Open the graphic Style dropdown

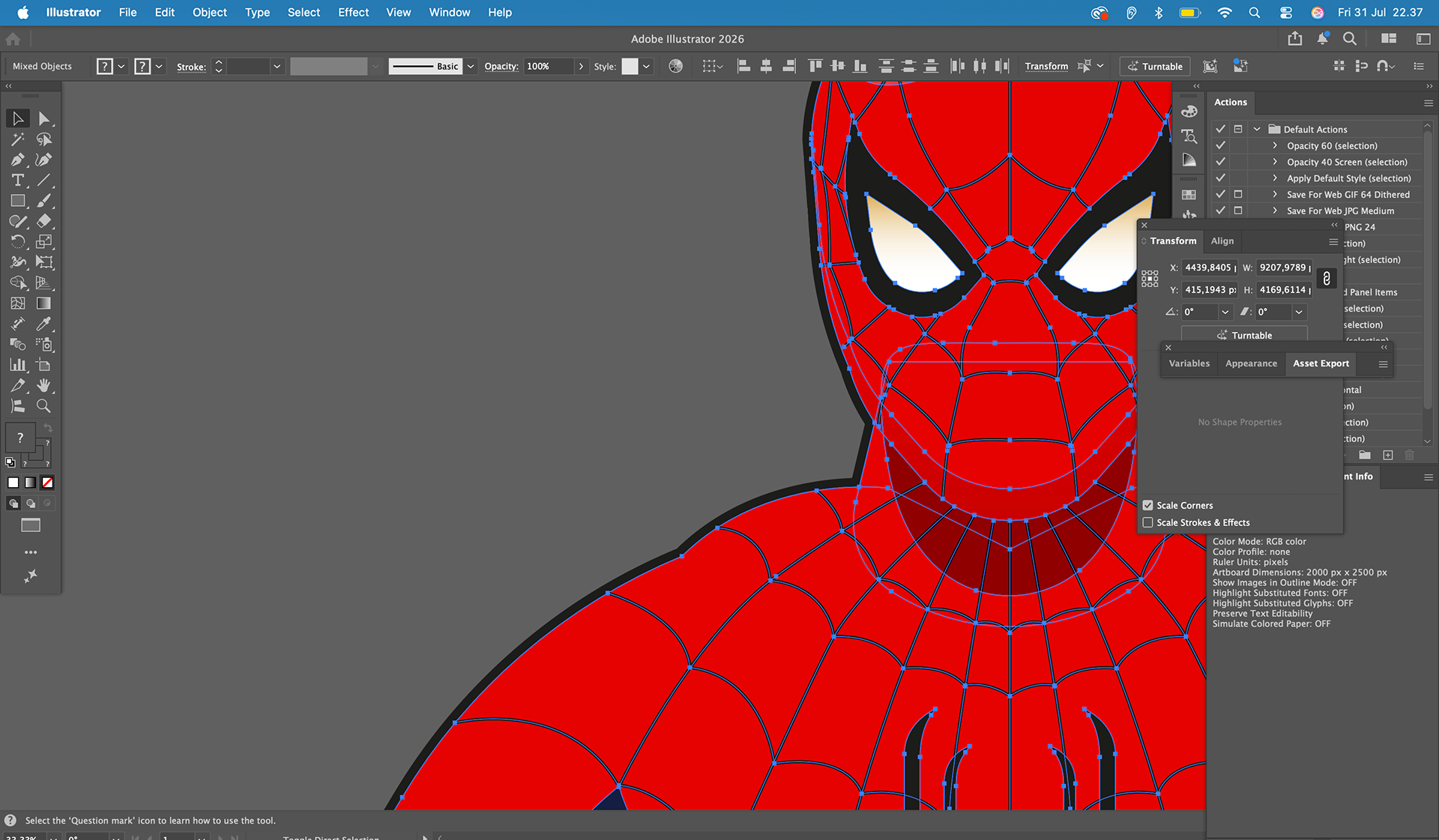pos(646,66)
